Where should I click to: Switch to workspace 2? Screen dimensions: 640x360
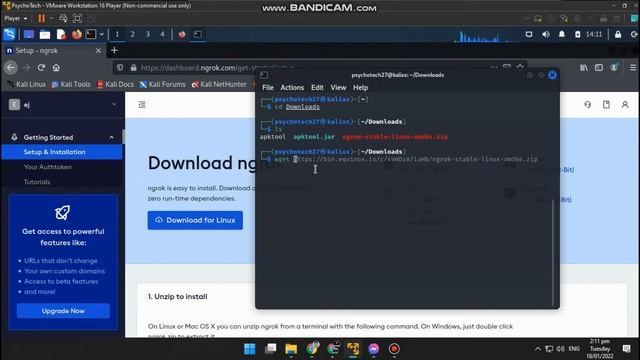click(x=132, y=34)
